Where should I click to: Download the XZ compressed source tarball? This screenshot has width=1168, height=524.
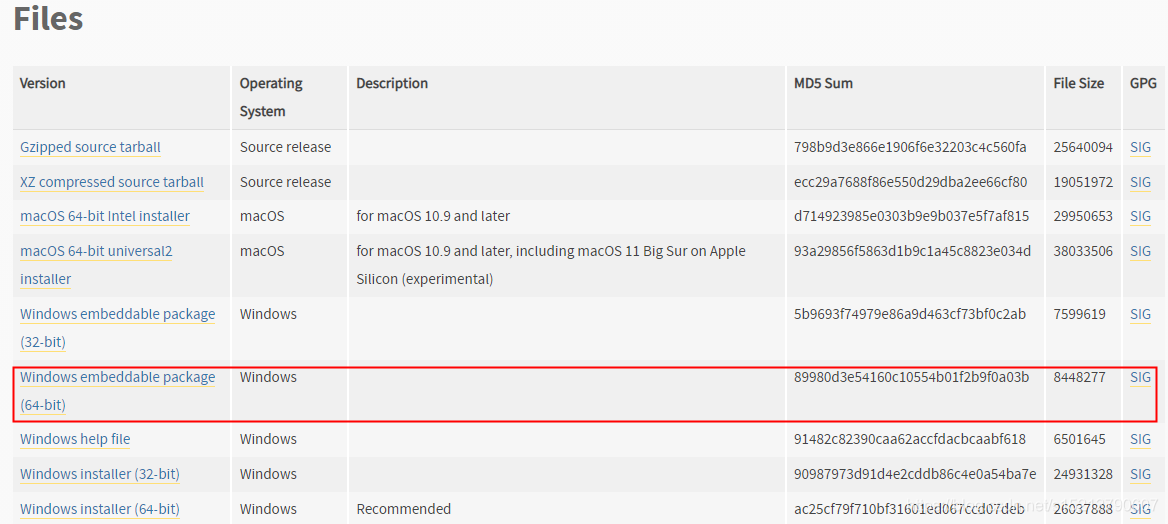pyautogui.click(x=112, y=182)
